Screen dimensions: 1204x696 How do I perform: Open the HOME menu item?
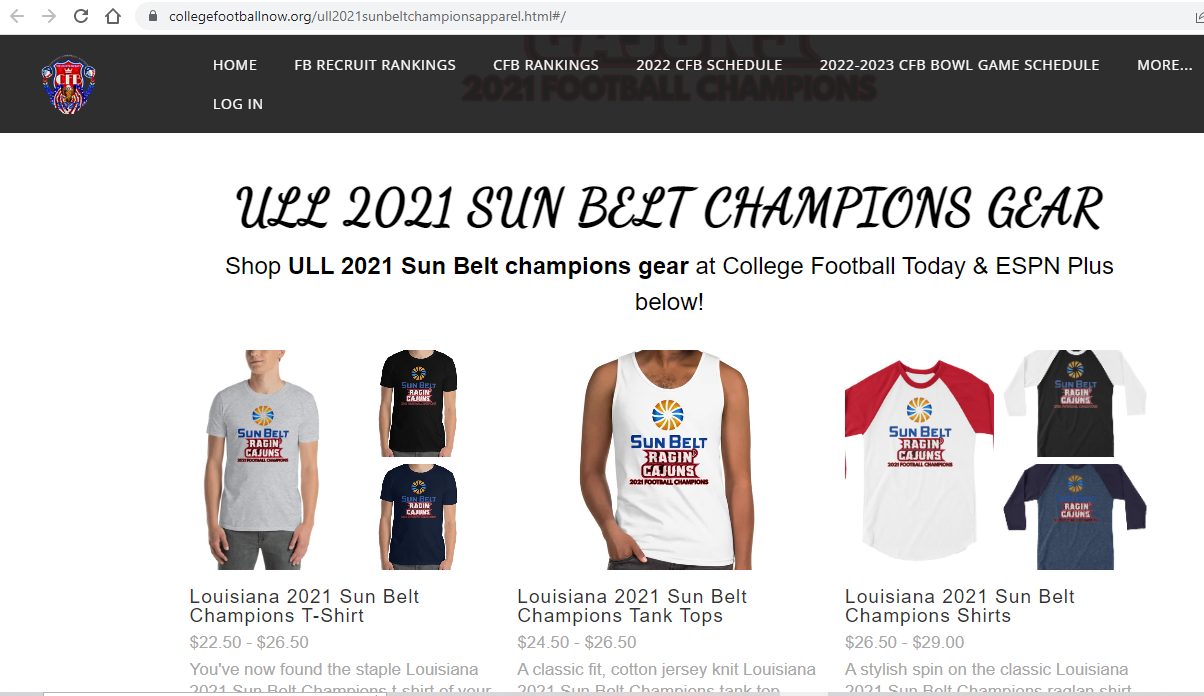235,65
